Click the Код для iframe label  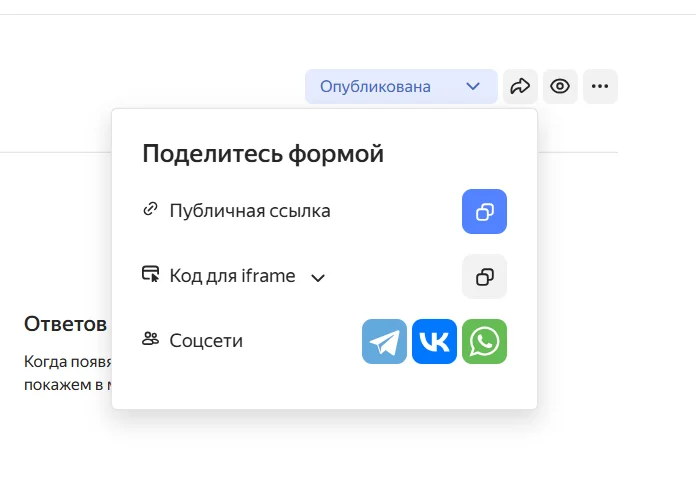232,276
